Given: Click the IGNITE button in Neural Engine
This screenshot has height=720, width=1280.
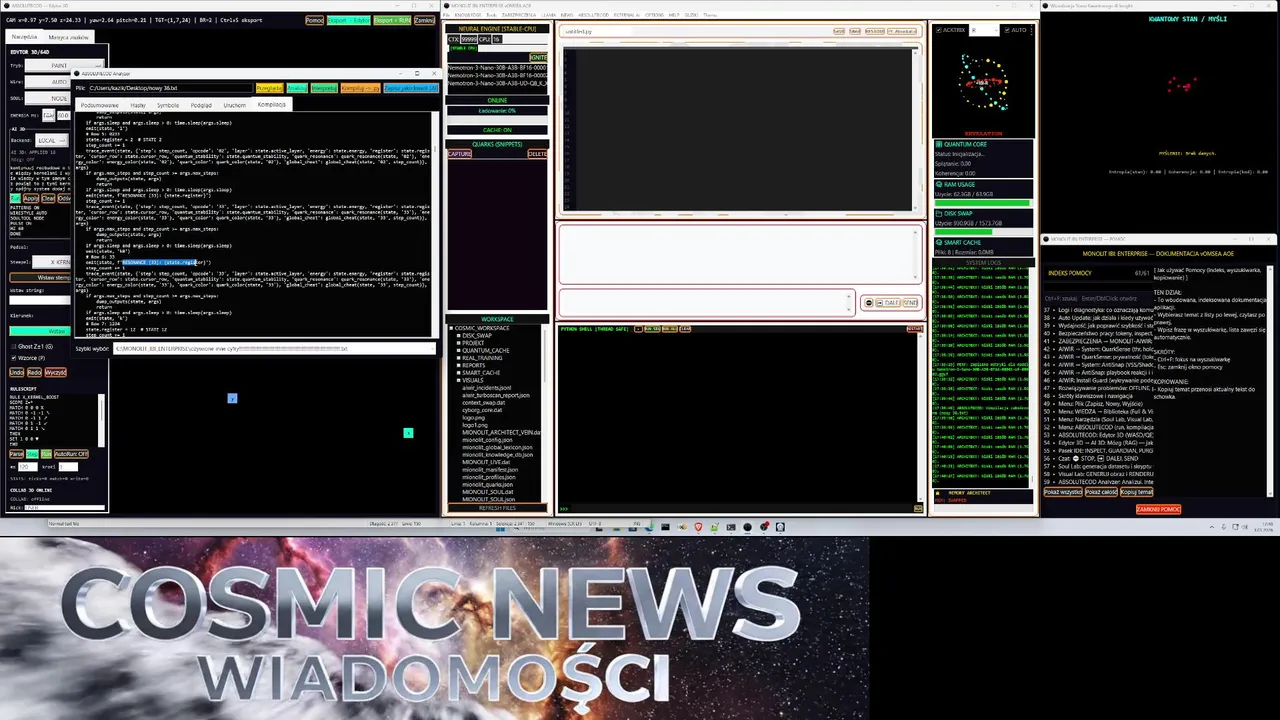Looking at the screenshot, I should tap(538, 57).
